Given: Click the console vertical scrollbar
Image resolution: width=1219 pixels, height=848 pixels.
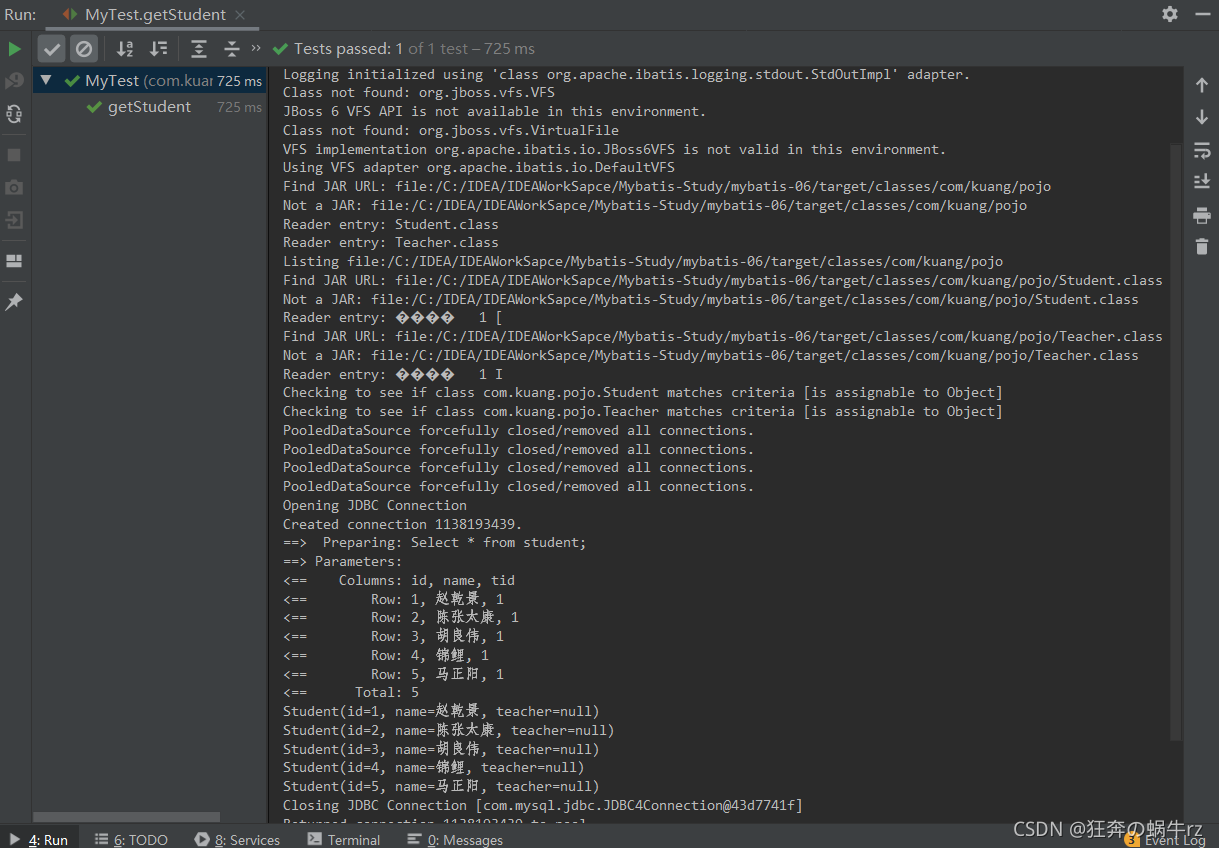Looking at the screenshot, I should tap(1177, 440).
